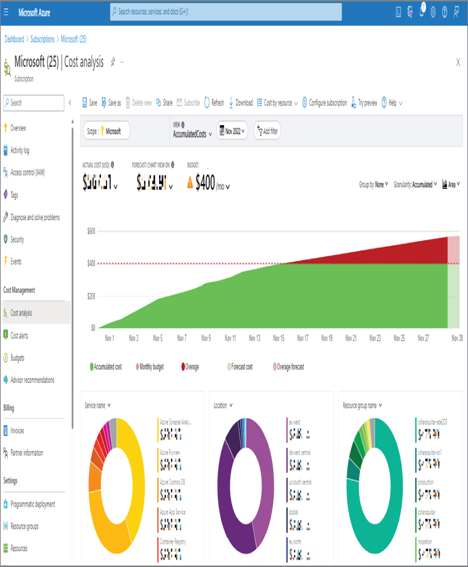Expand the $400 budget dropdown
The width and height of the screenshot is (468, 567).
227,187
